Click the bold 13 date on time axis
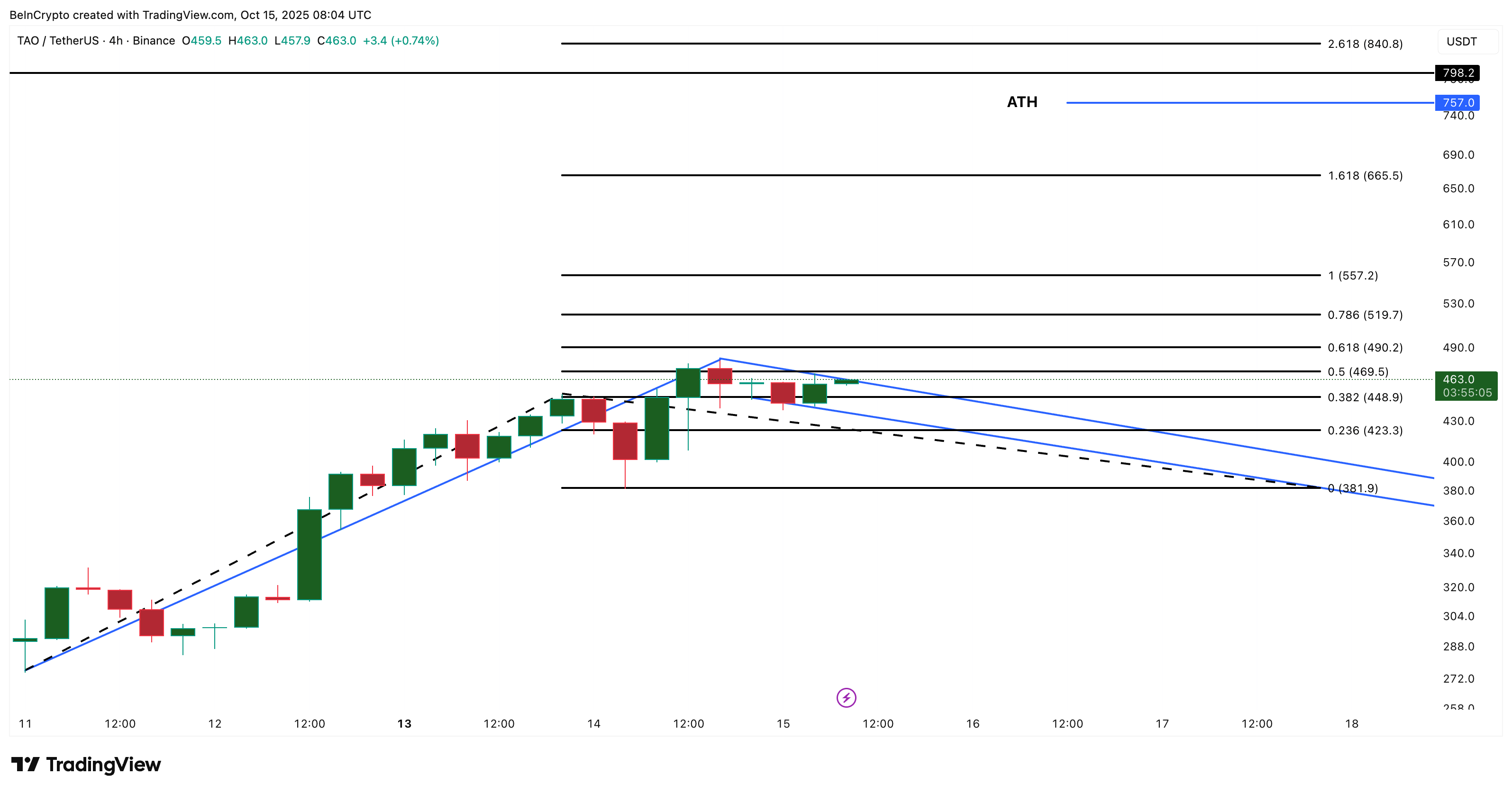The image size is (1512, 793). (x=404, y=723)
